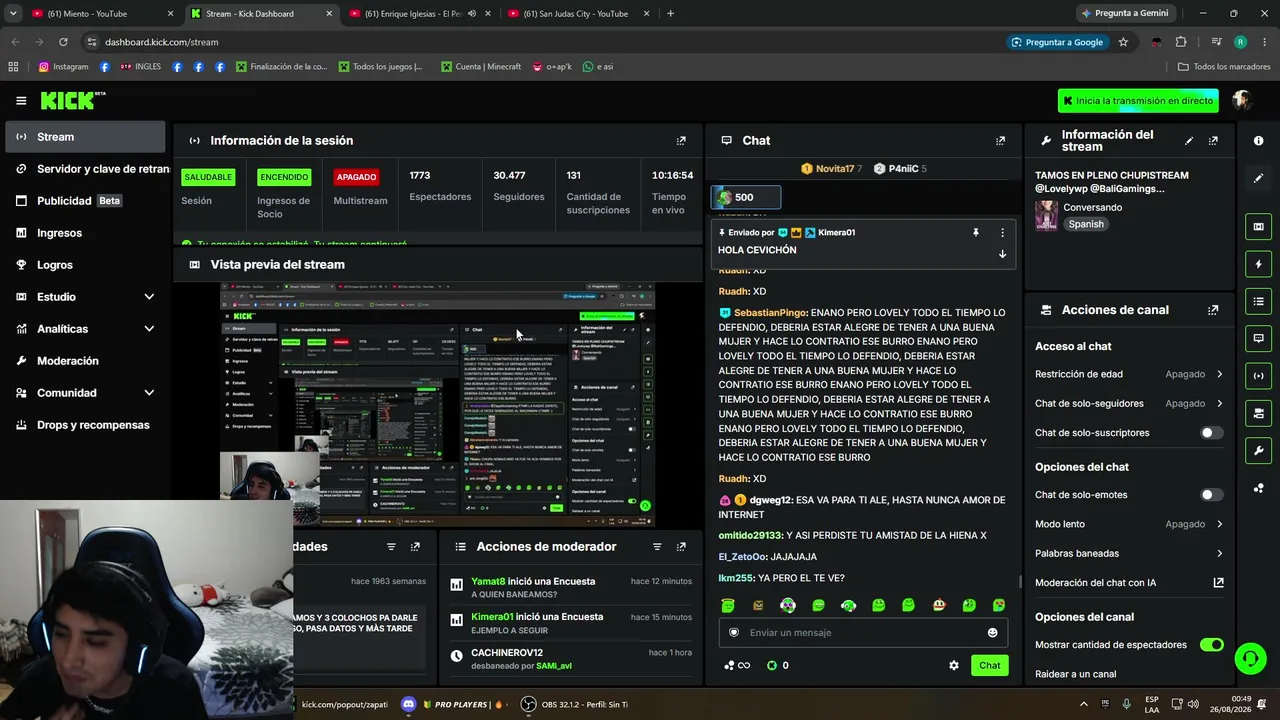Open Servidor y clave de retransmisión

(86, 169)
